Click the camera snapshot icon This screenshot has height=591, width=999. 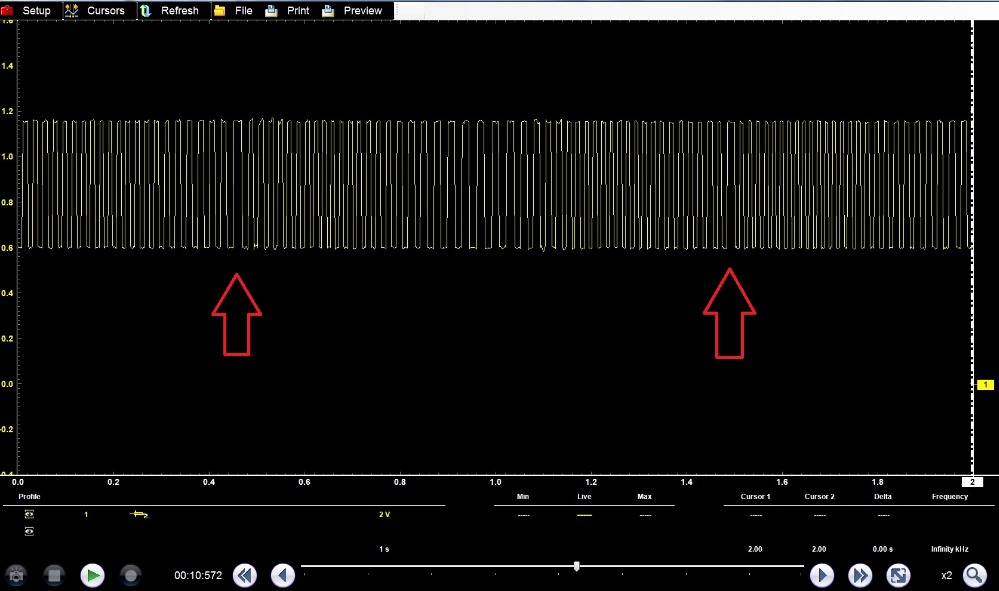pos(17,575)
